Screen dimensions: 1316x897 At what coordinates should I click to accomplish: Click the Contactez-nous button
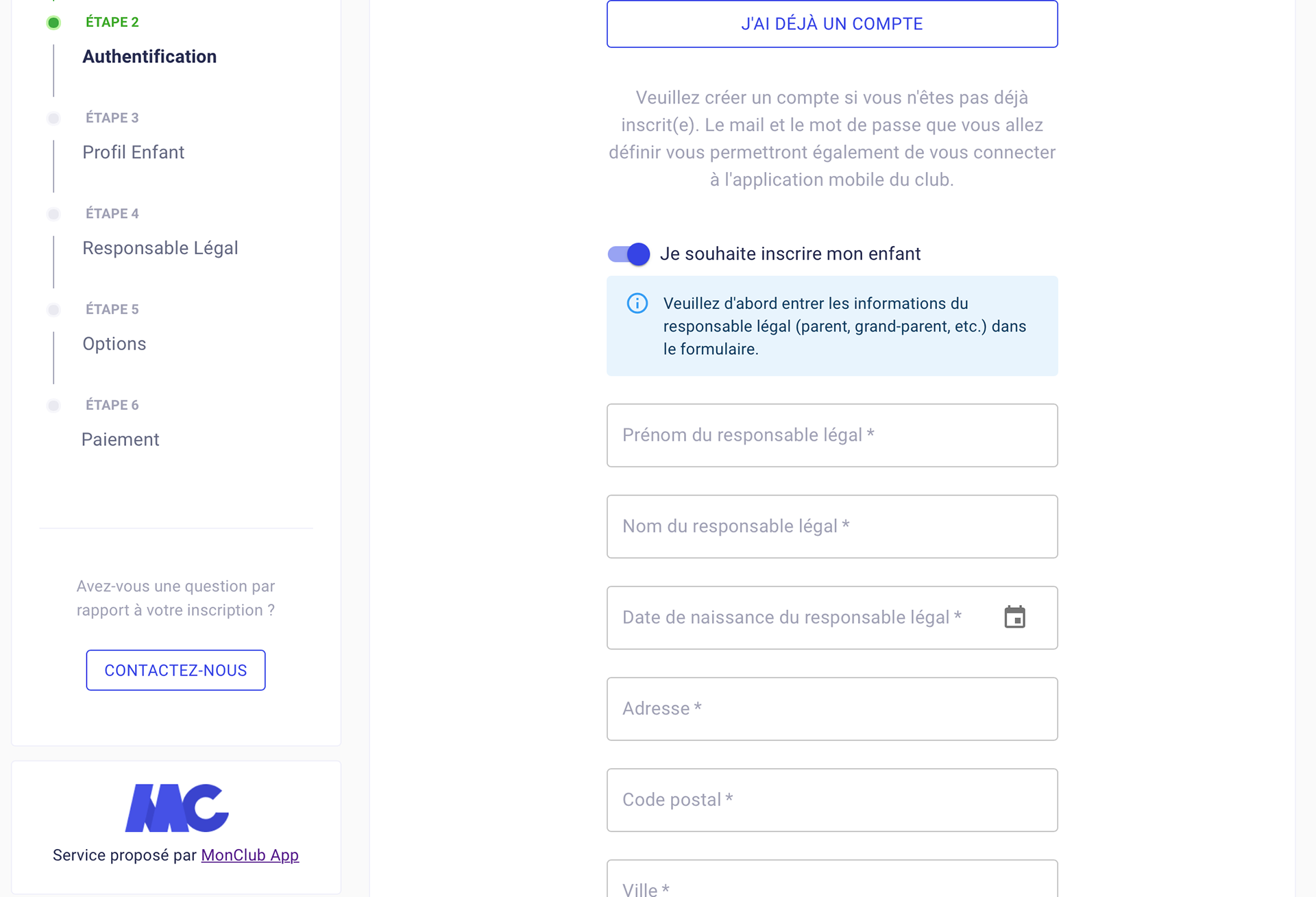coord(175,670)
